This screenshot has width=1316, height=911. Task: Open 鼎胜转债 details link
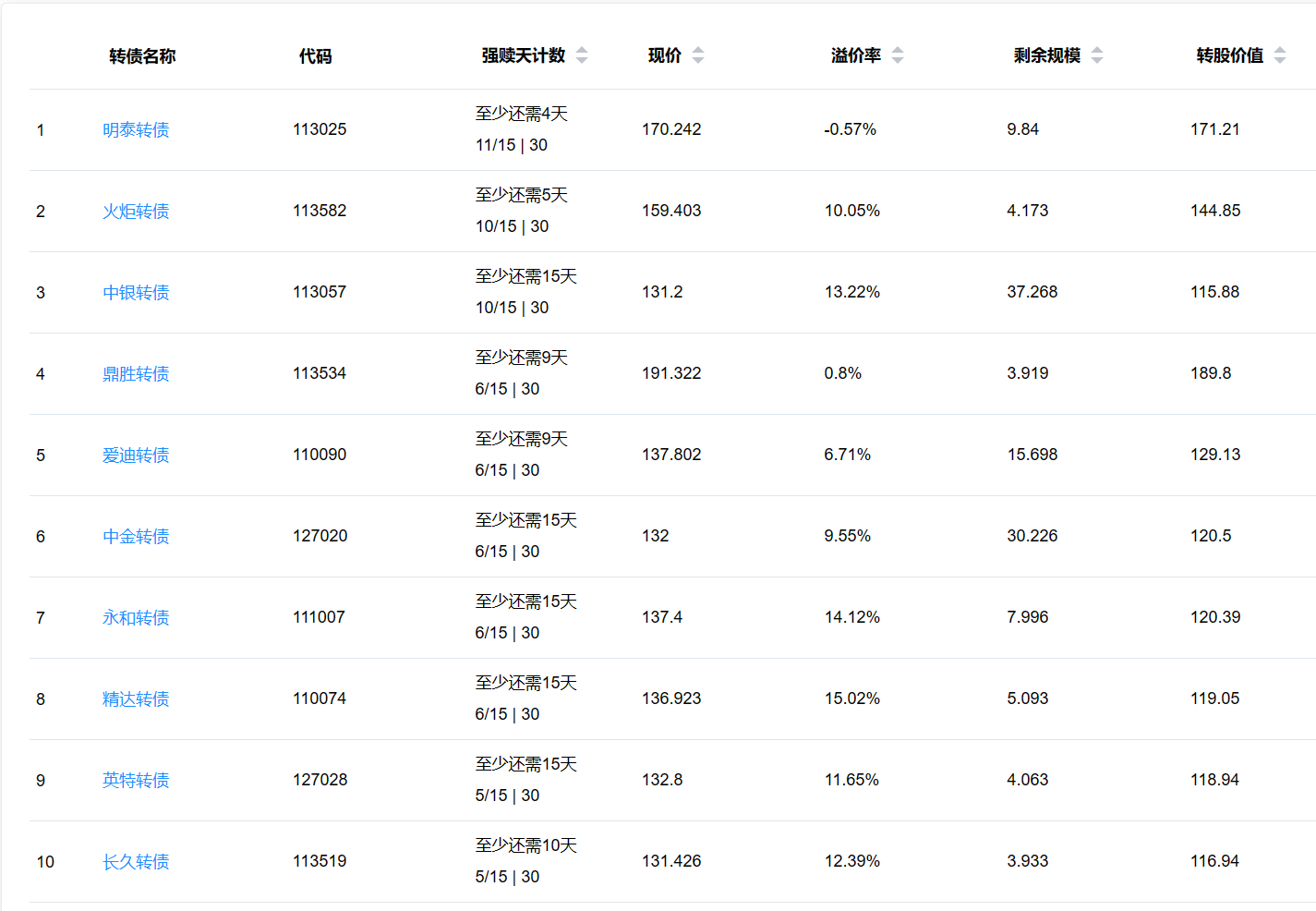[136, 374]
